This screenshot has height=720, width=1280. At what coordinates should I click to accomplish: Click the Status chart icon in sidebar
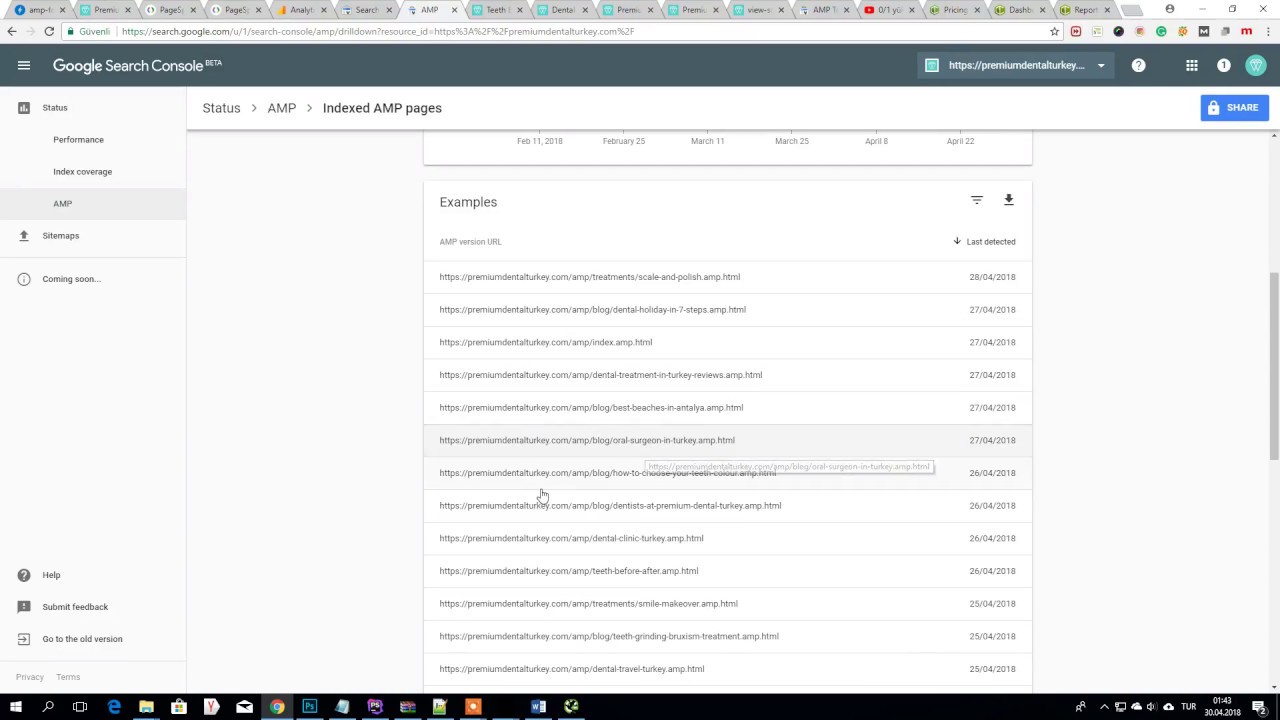[x=24, y=108]
